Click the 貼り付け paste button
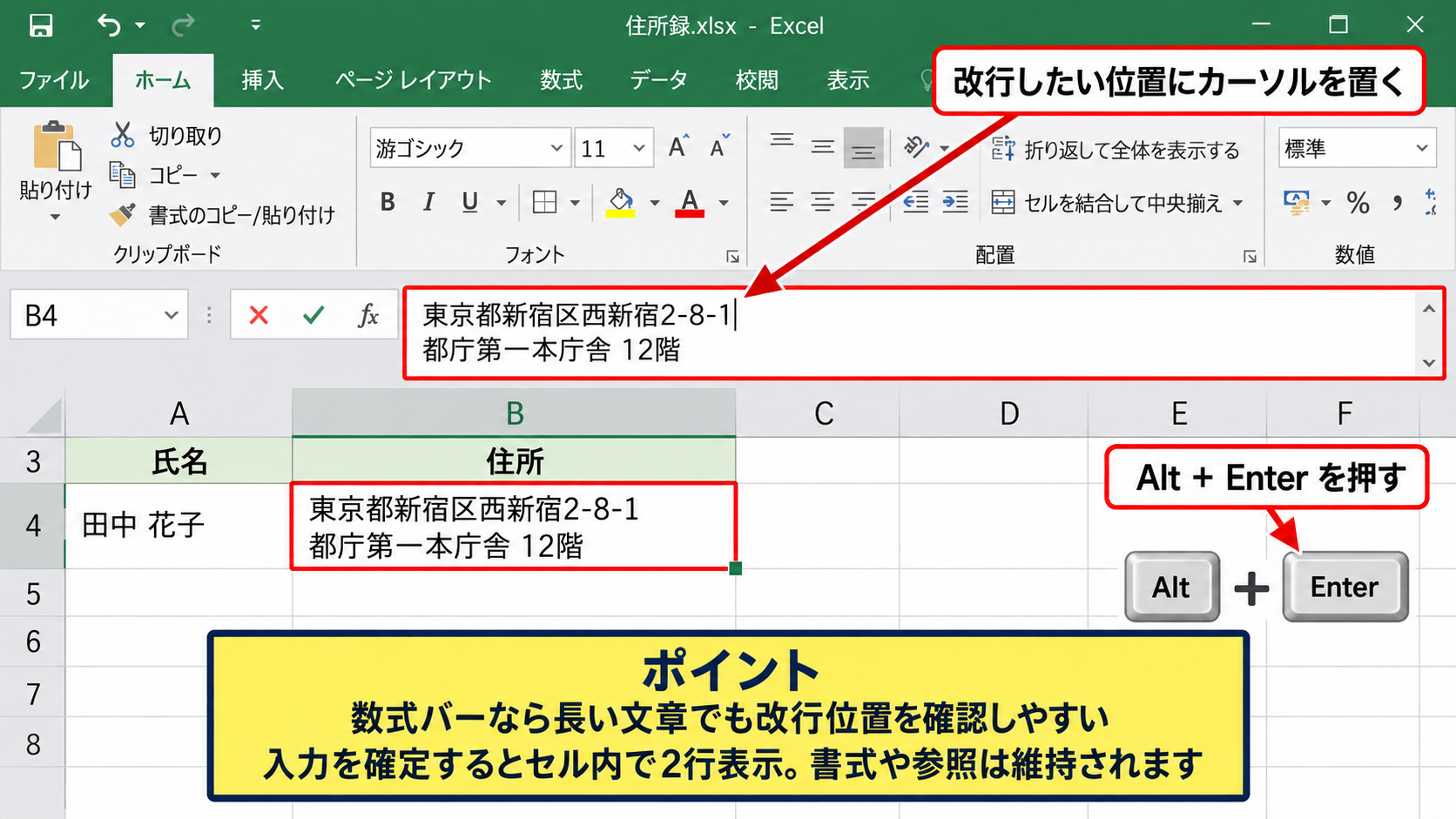Image resolution: width=1456 pixels, height=819 pixels. point(56,161)
